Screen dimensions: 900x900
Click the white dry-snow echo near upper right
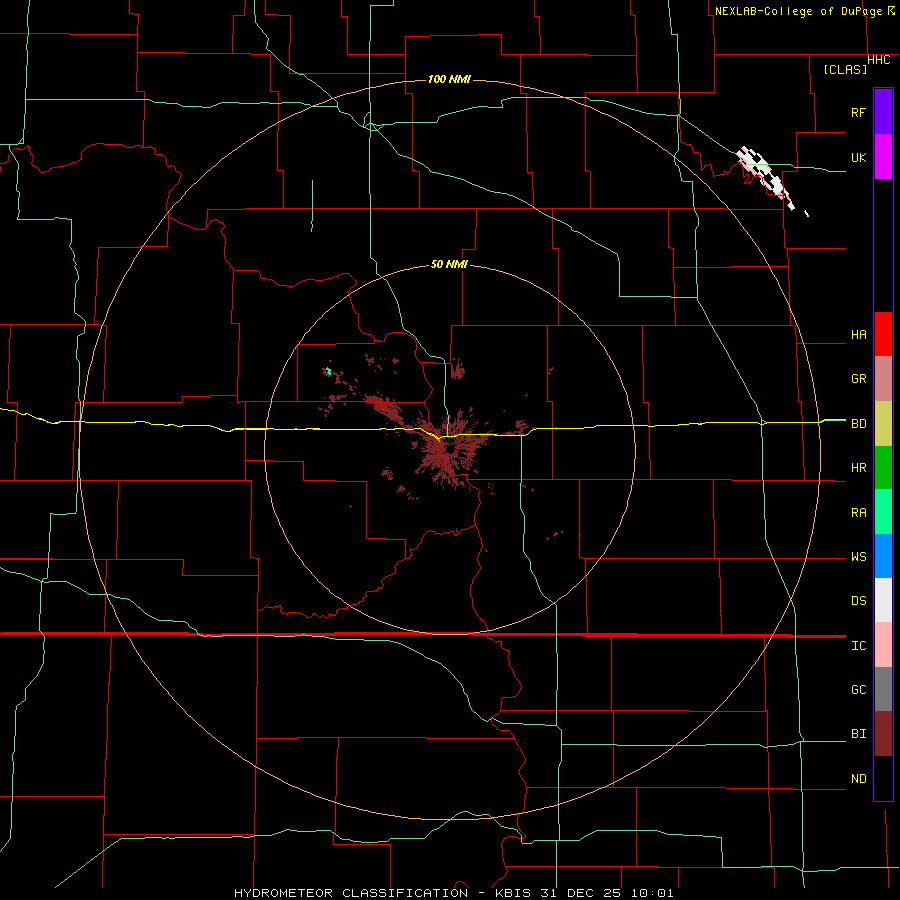point(766,177)
